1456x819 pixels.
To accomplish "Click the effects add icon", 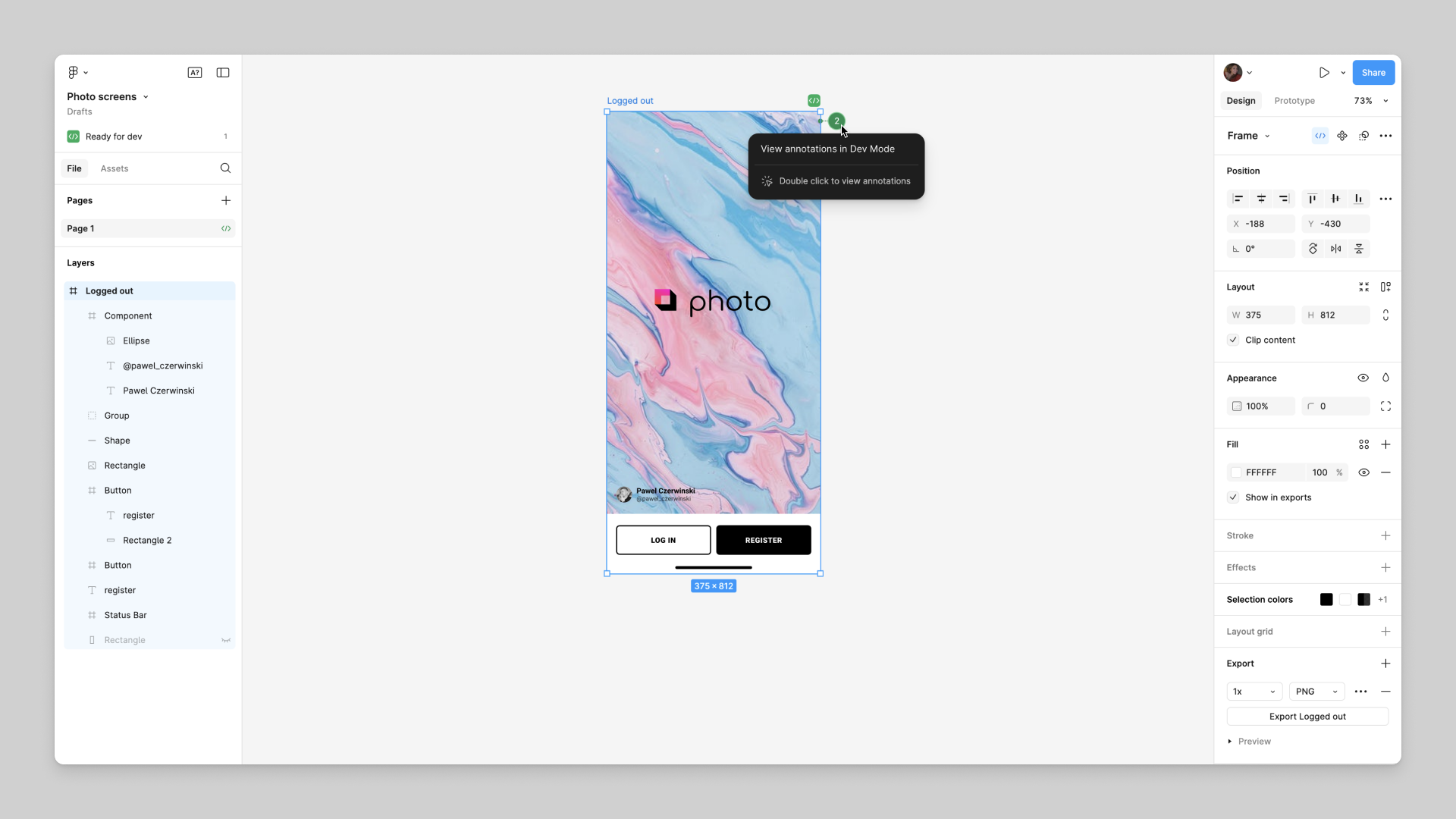I will 1386,567.
